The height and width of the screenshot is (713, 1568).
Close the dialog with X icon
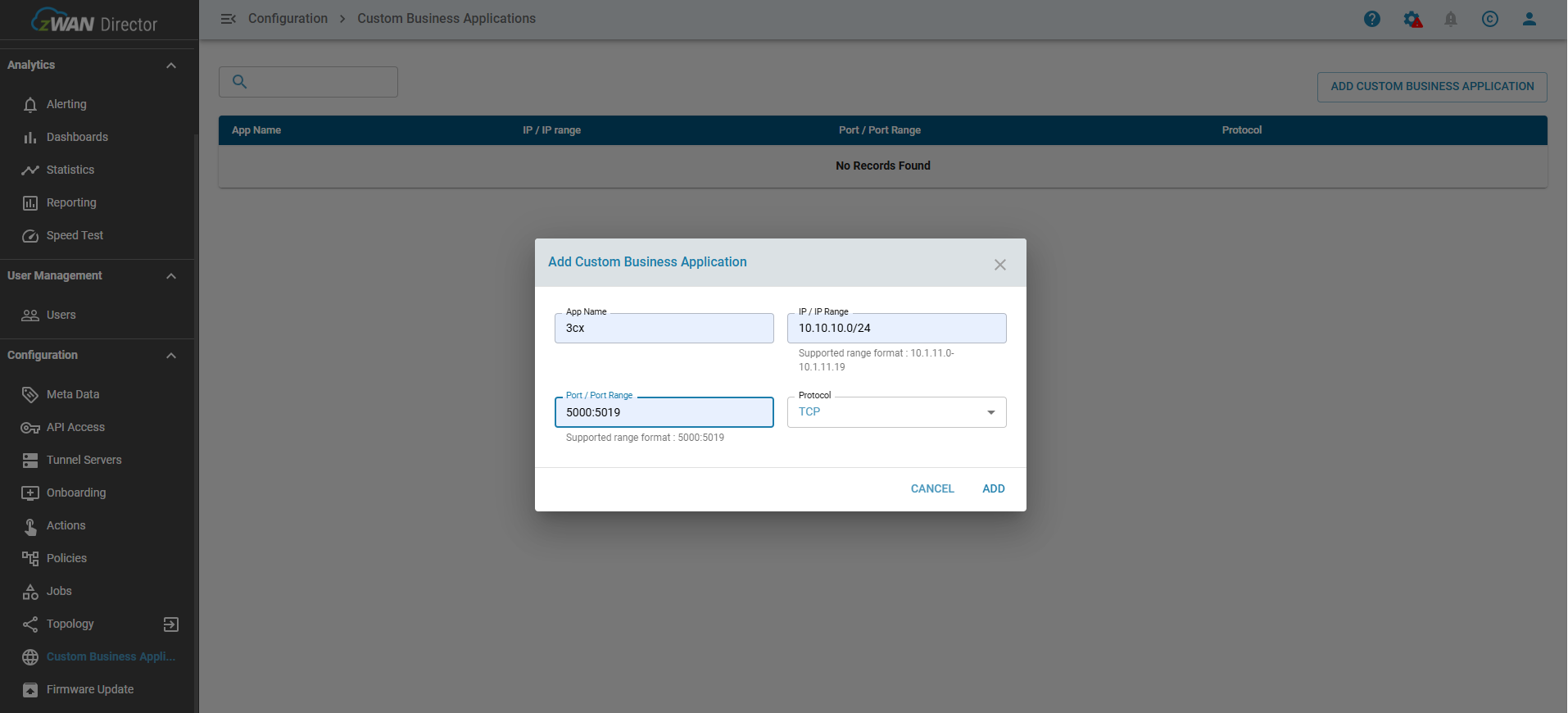(x=1000, y=265)
